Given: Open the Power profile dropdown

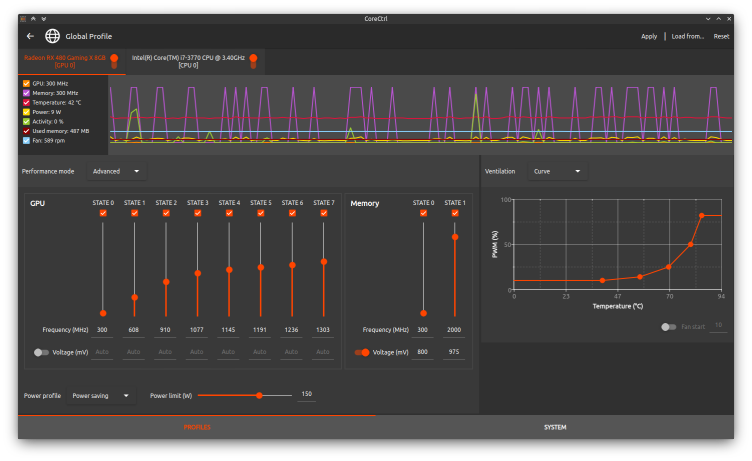Looking at the screenshot, I should click(101, 395).
